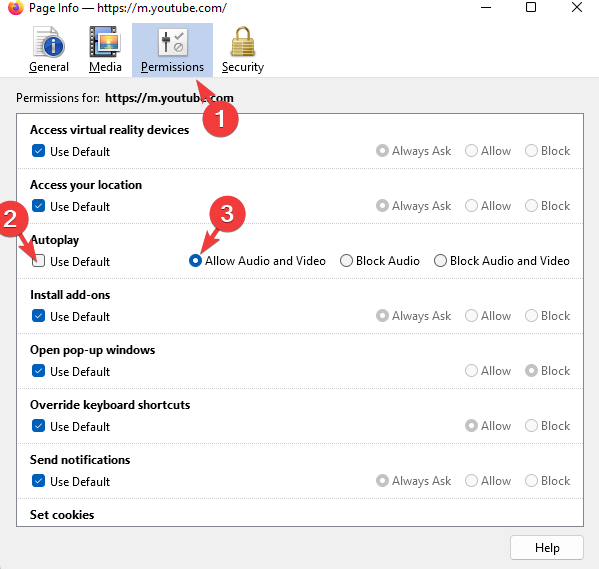Choose Allow for Install add-ons
The width and height of the screenshot is (599, 569).
[471, 316]
